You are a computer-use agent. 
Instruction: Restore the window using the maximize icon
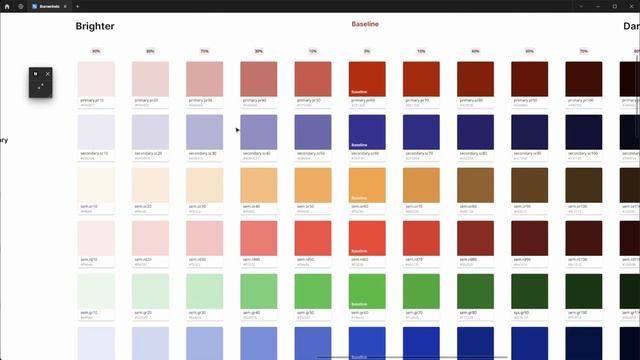pyautogui.click(x=615, y=7)
